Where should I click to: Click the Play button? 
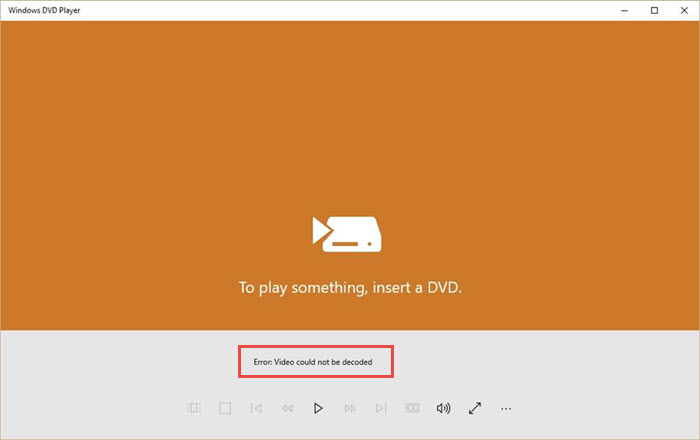(x=318, y=408)
